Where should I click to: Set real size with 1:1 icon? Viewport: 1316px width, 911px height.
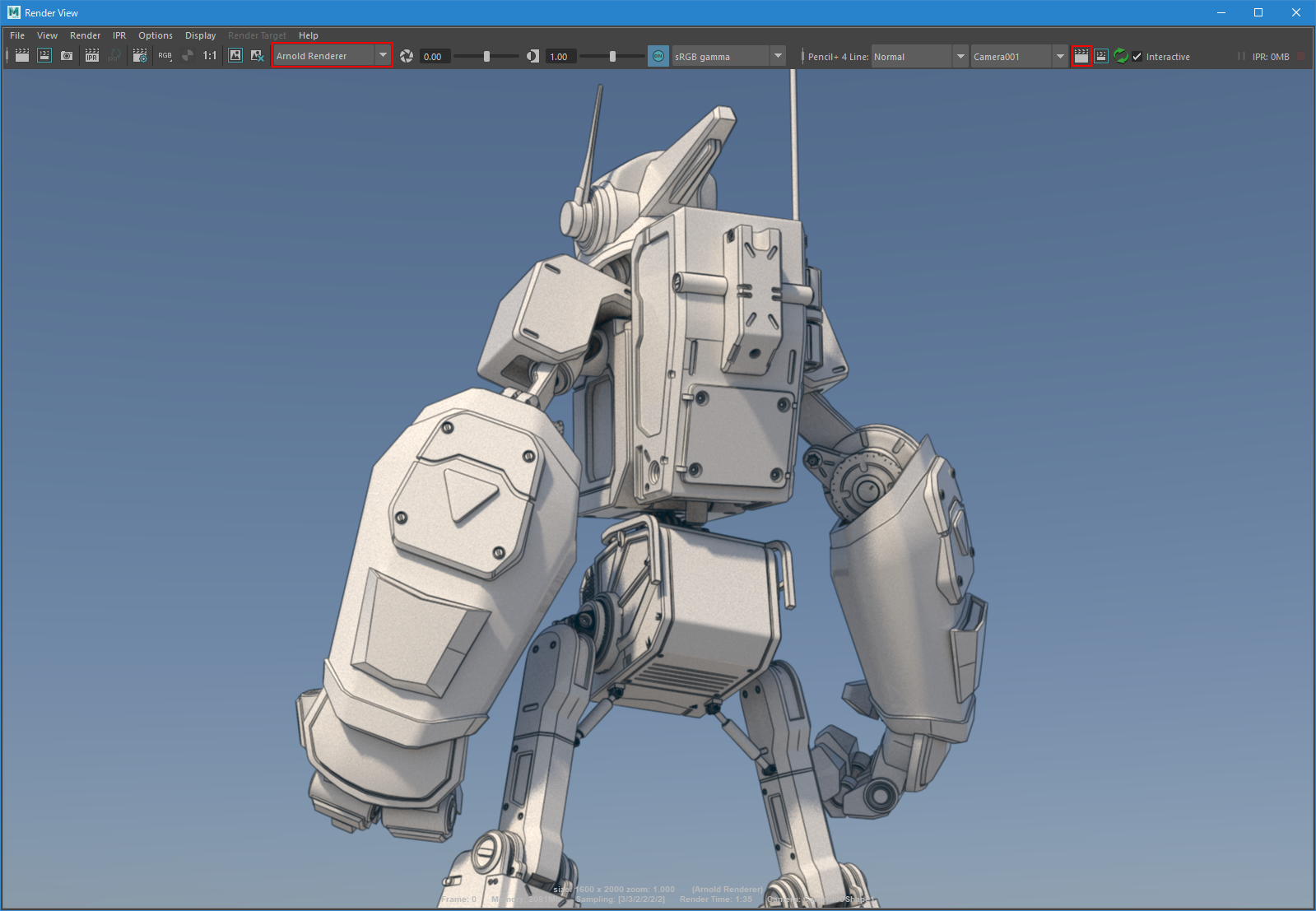point(210,56)
